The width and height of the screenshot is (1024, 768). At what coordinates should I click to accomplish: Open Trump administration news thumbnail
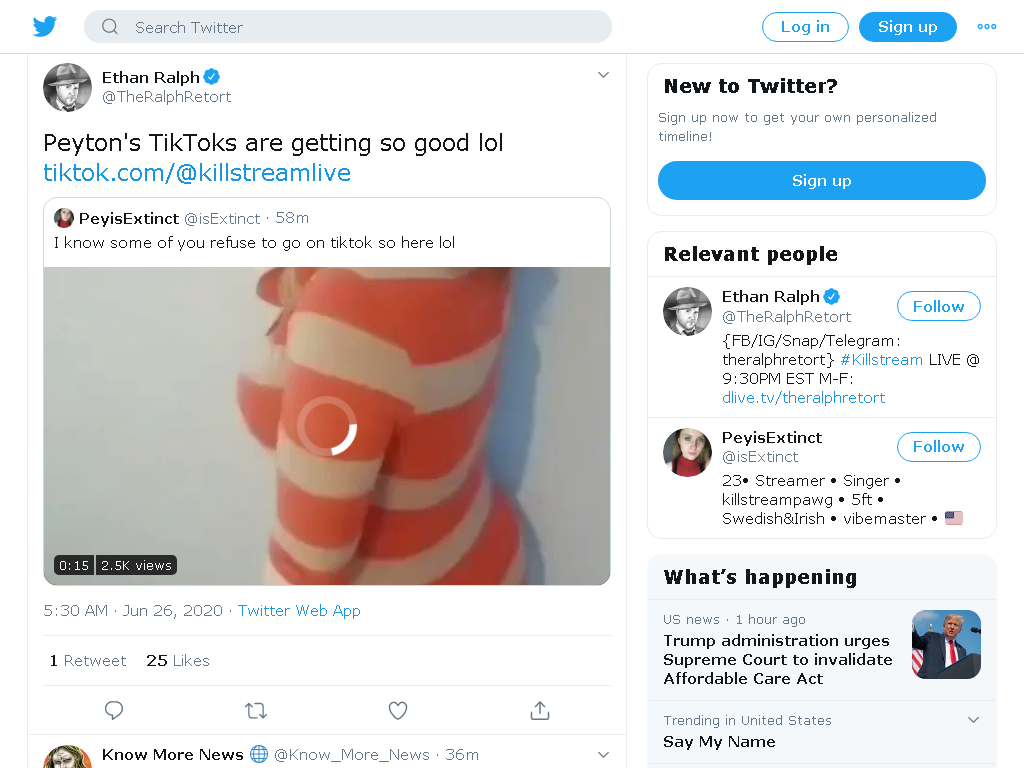click(x=946, y=645)
